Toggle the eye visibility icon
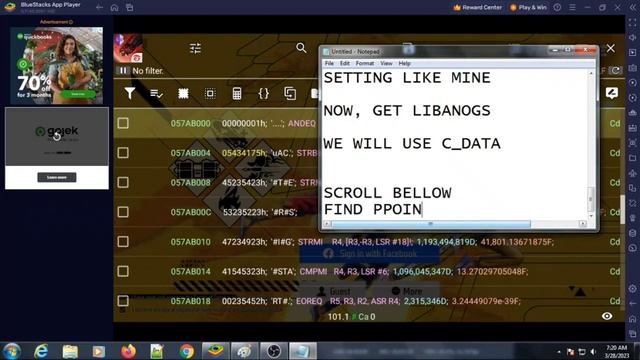The image size is (640, 360). click(607, 316)
